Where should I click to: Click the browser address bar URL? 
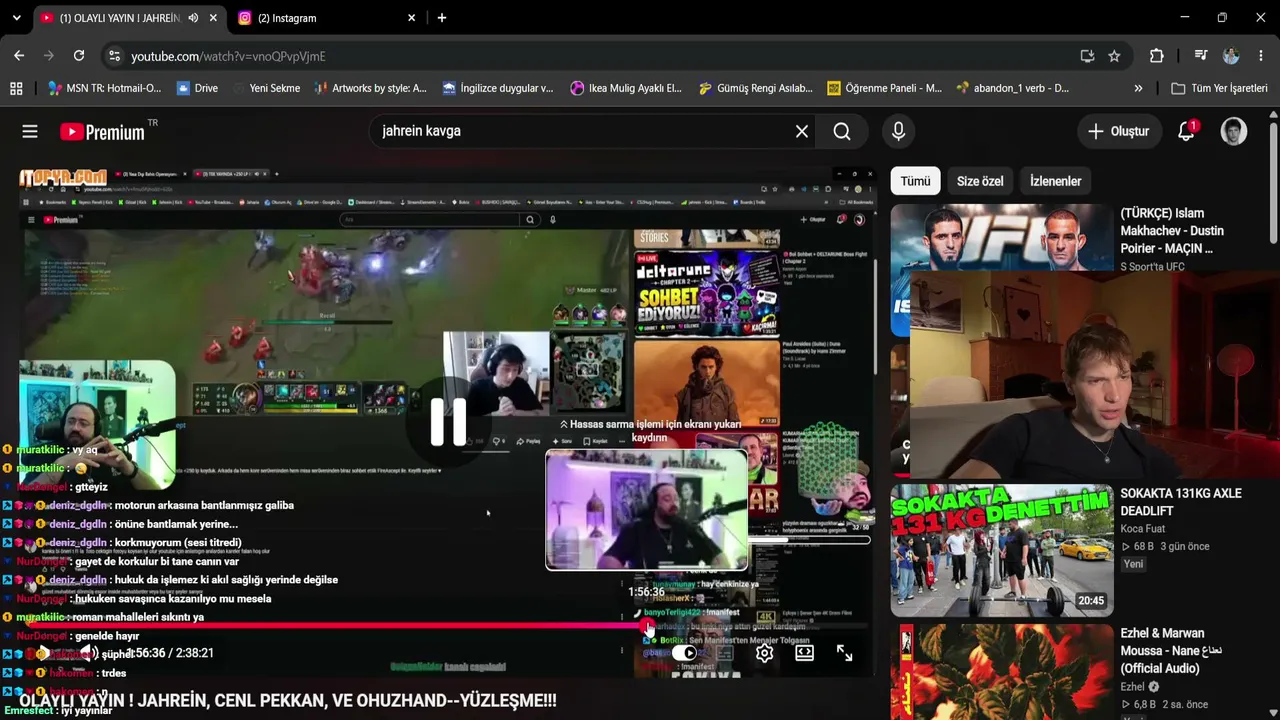tap(228, 56)
